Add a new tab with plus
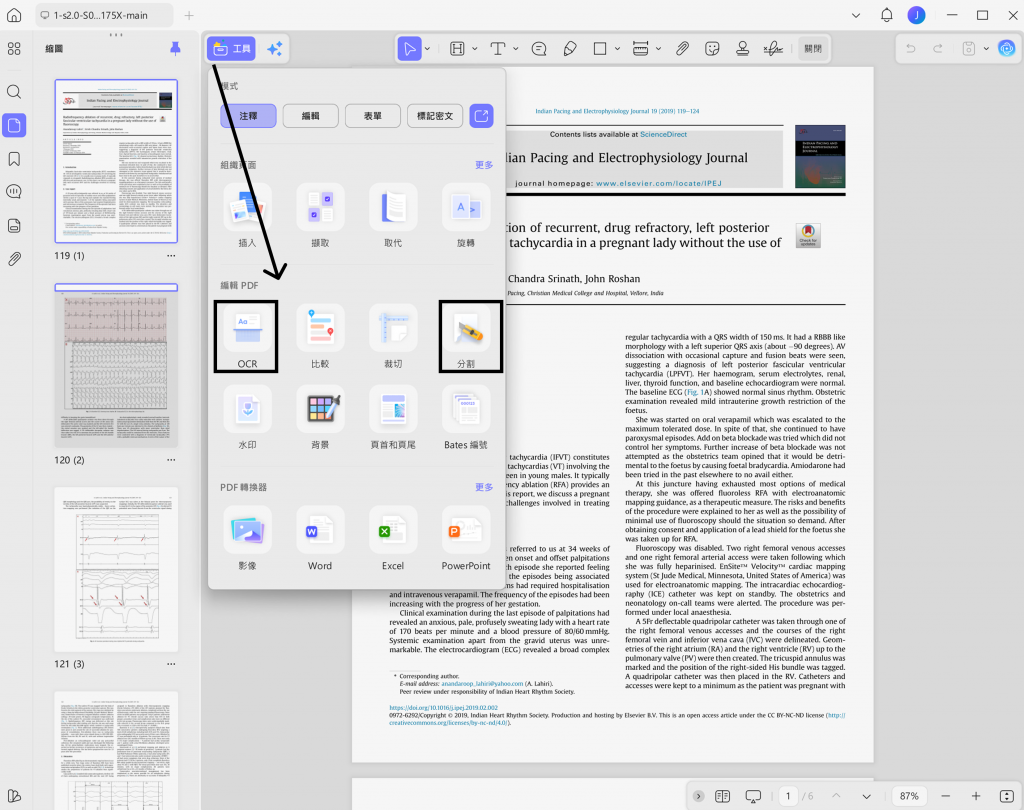Image resolution: width=1024 pixels, height=810 pixels. coord(189,15)
